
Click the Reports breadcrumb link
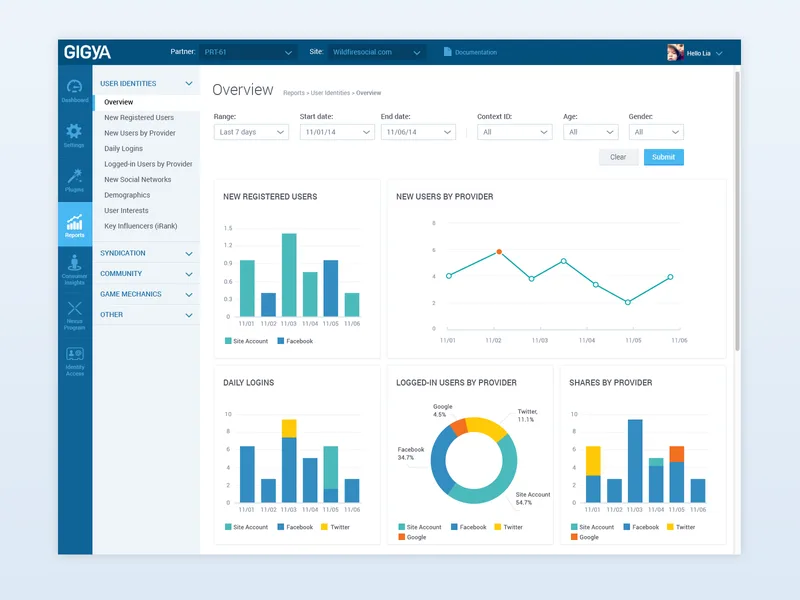click(293, 93)
